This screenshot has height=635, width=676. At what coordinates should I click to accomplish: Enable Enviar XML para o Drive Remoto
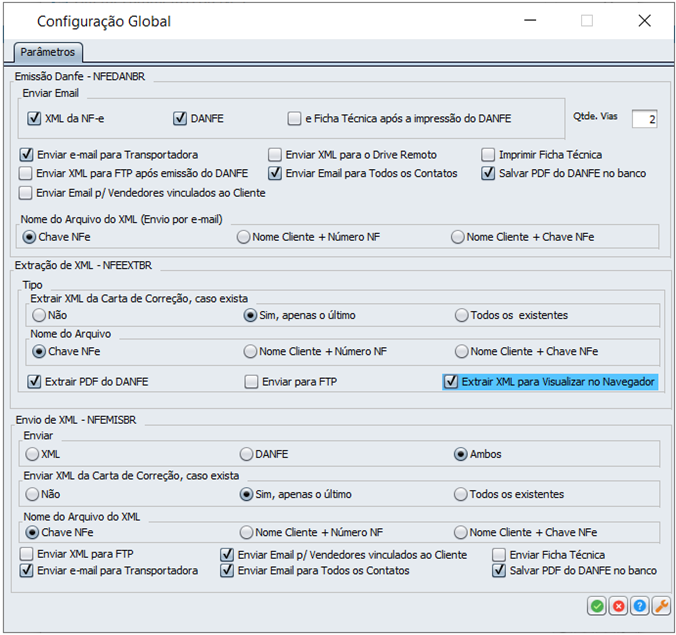tap(275, 155)
